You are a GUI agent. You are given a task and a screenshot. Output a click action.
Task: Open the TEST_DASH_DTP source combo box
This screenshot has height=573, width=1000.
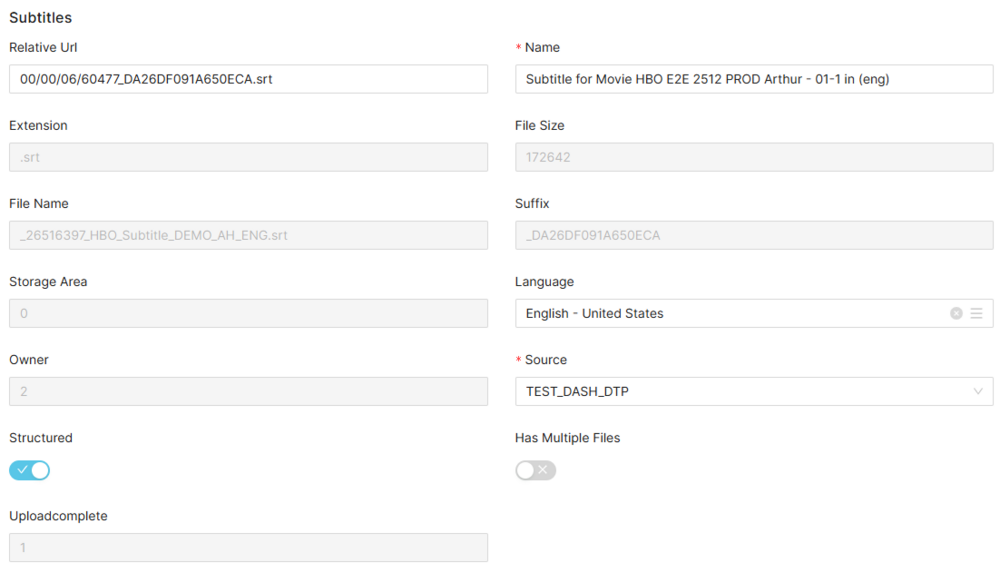click(x=740, y=391)
